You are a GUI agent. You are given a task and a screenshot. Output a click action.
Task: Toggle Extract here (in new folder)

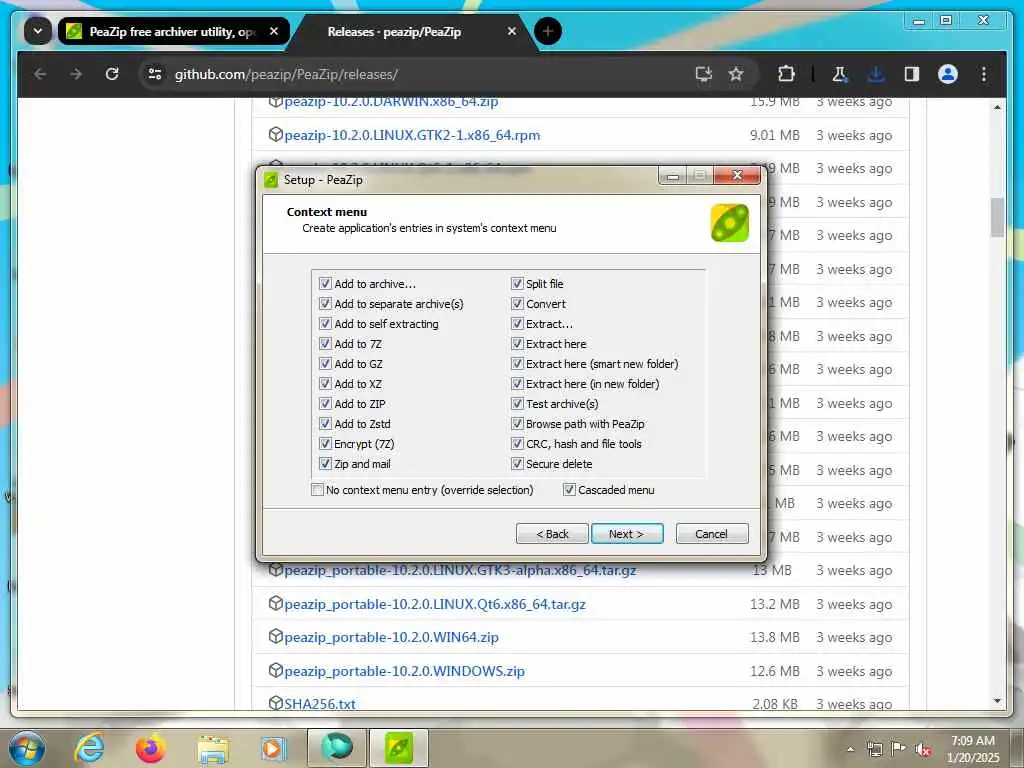click(x=517, y=384)
